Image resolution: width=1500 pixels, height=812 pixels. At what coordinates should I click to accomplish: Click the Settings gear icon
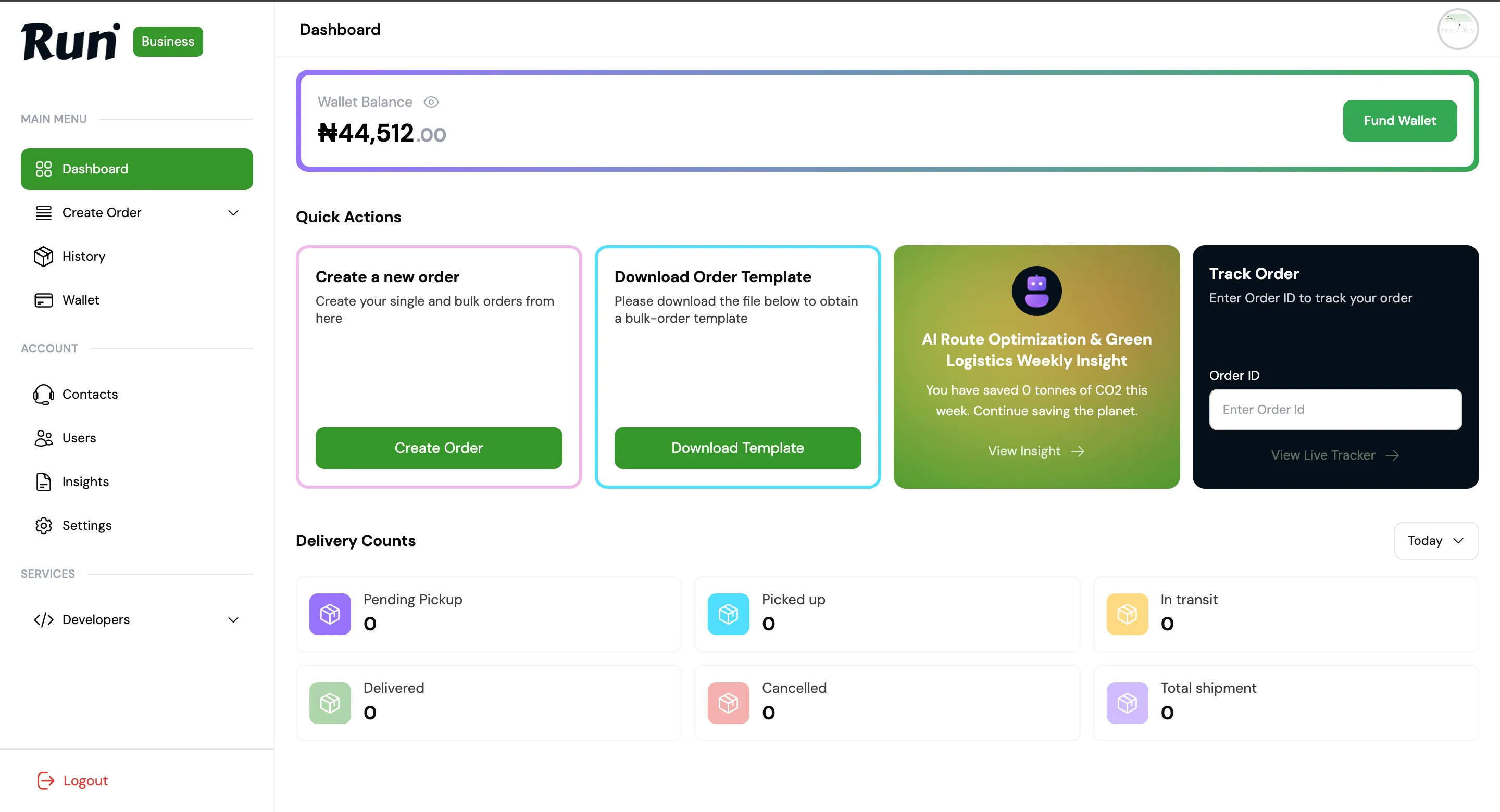tap(44, 526)
